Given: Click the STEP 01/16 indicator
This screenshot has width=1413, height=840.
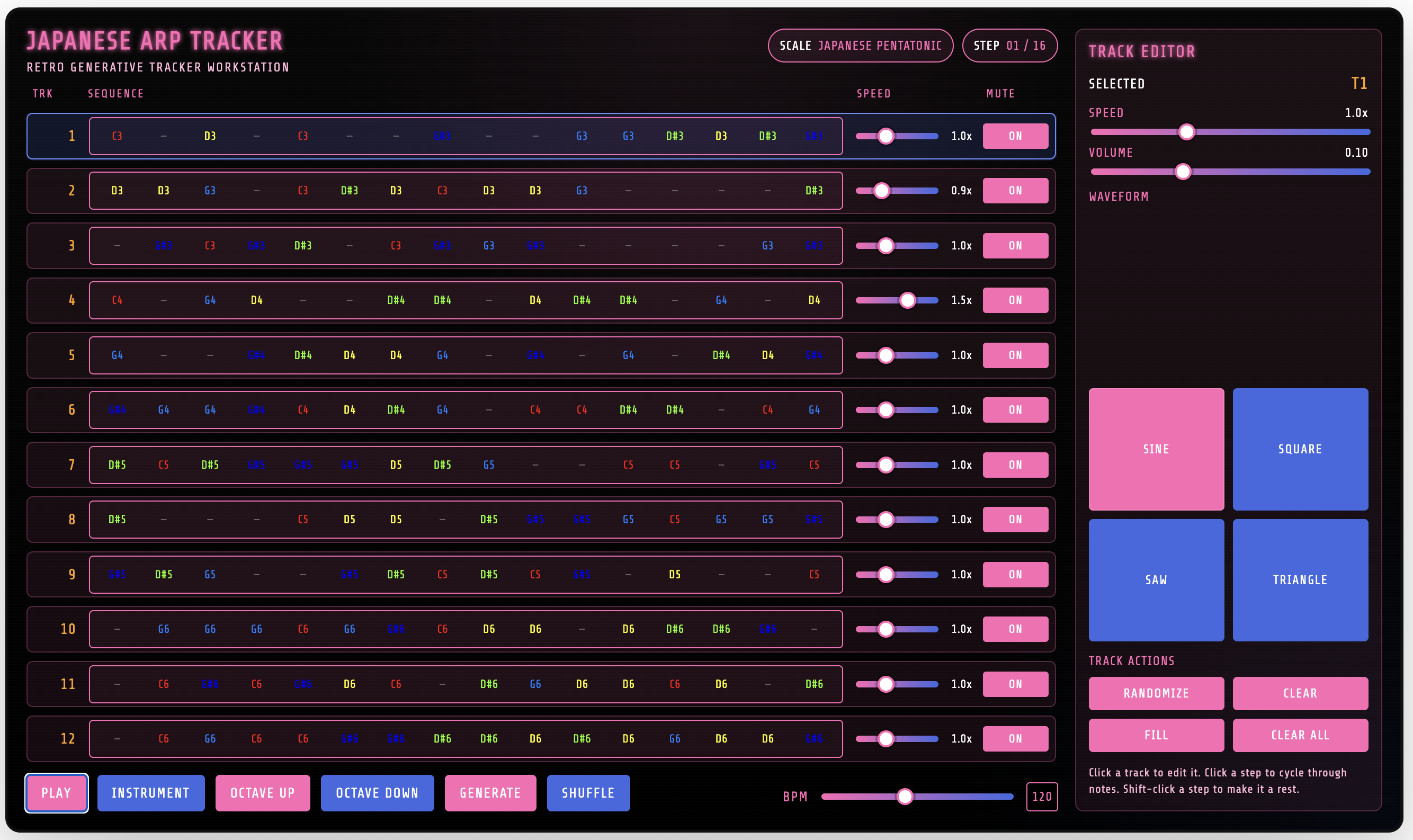Looking at the screenshot, I should (1009, 45).
